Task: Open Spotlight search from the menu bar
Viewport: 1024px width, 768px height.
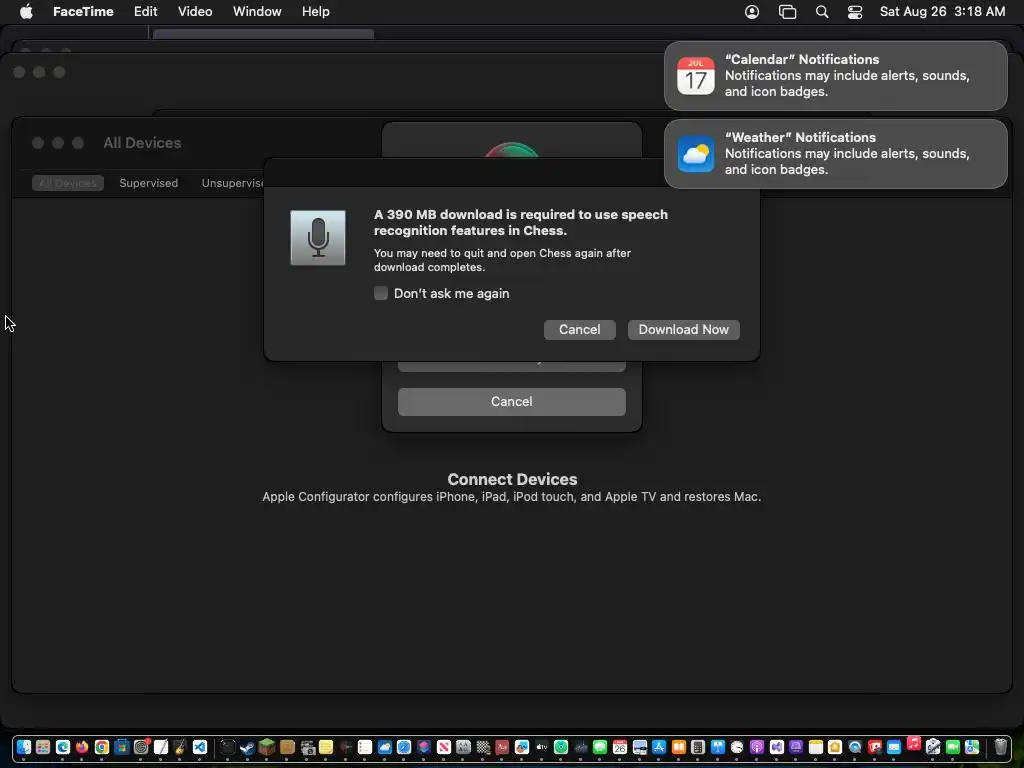Action: (822, 12)
